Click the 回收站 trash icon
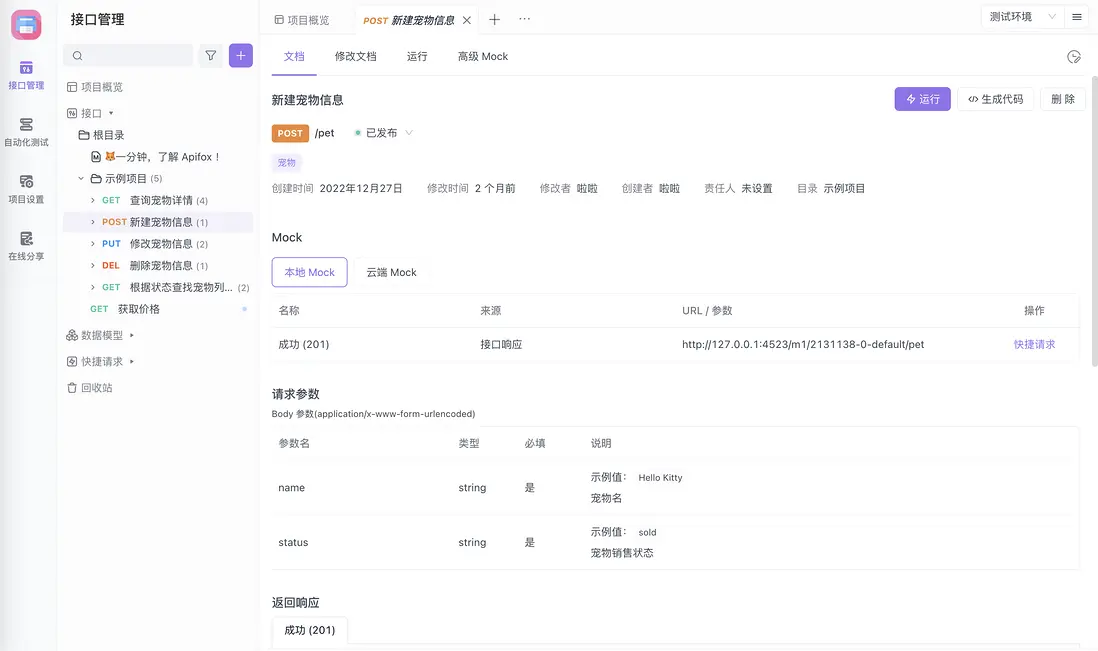1098x651 pixels. 71,388
